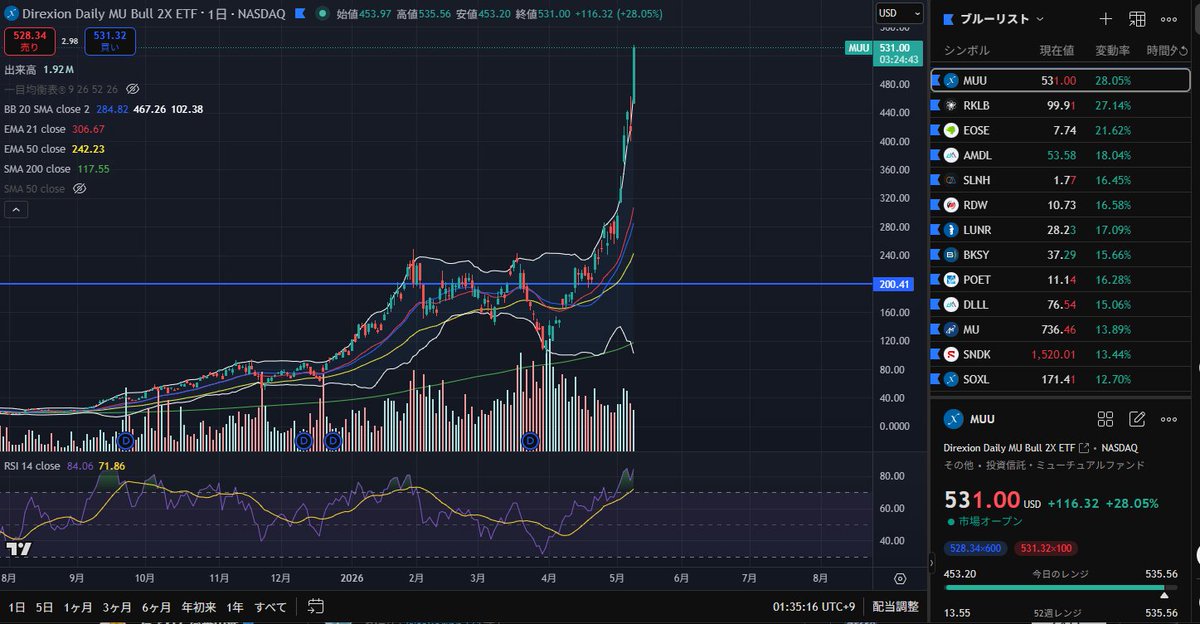The width and height of the screenshot is (1200, 624).
Task: Select the 年初来 time range tab
Action: coord(199,606)
